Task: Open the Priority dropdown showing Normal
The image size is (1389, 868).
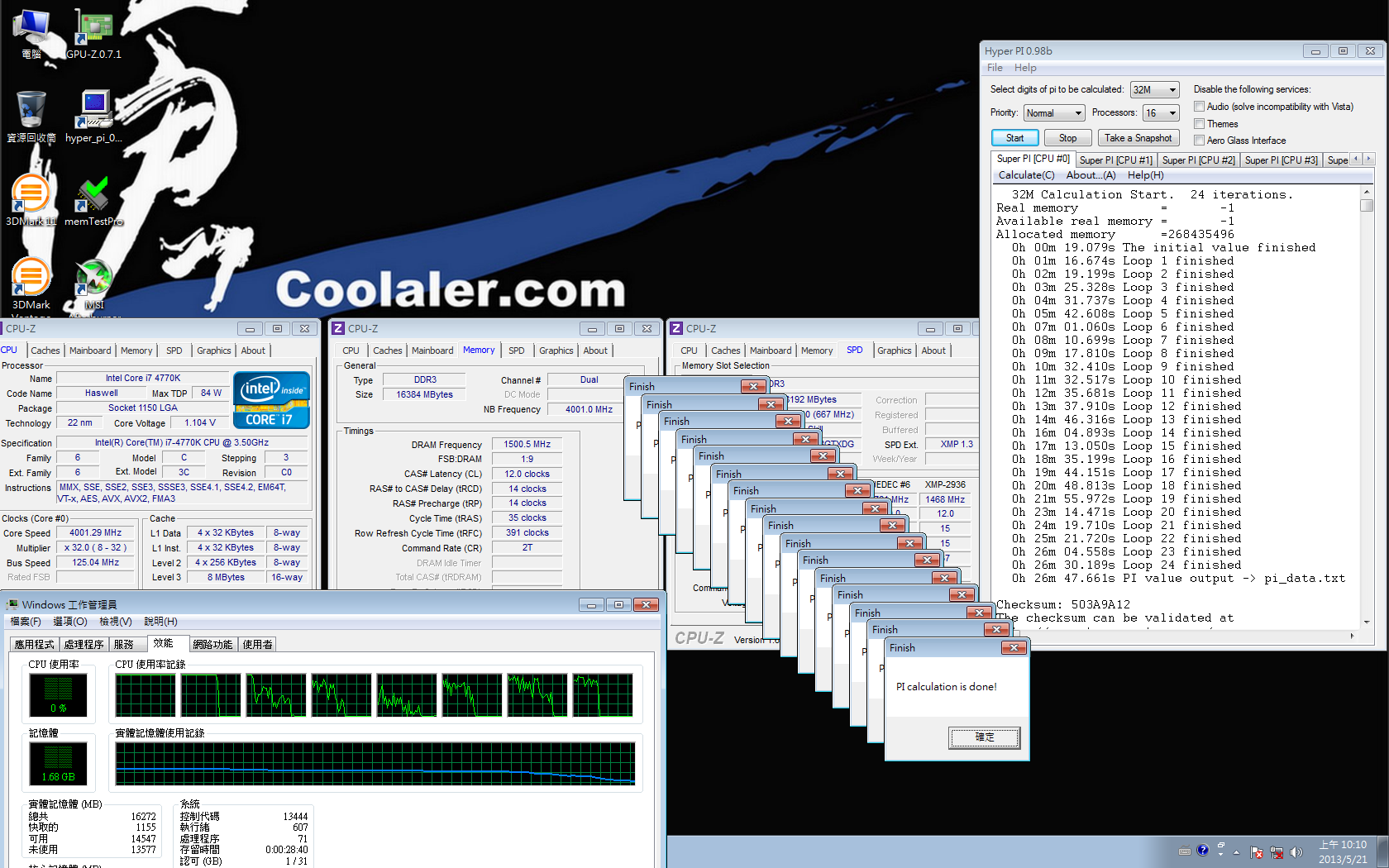Action: (x=1054, y=113)
